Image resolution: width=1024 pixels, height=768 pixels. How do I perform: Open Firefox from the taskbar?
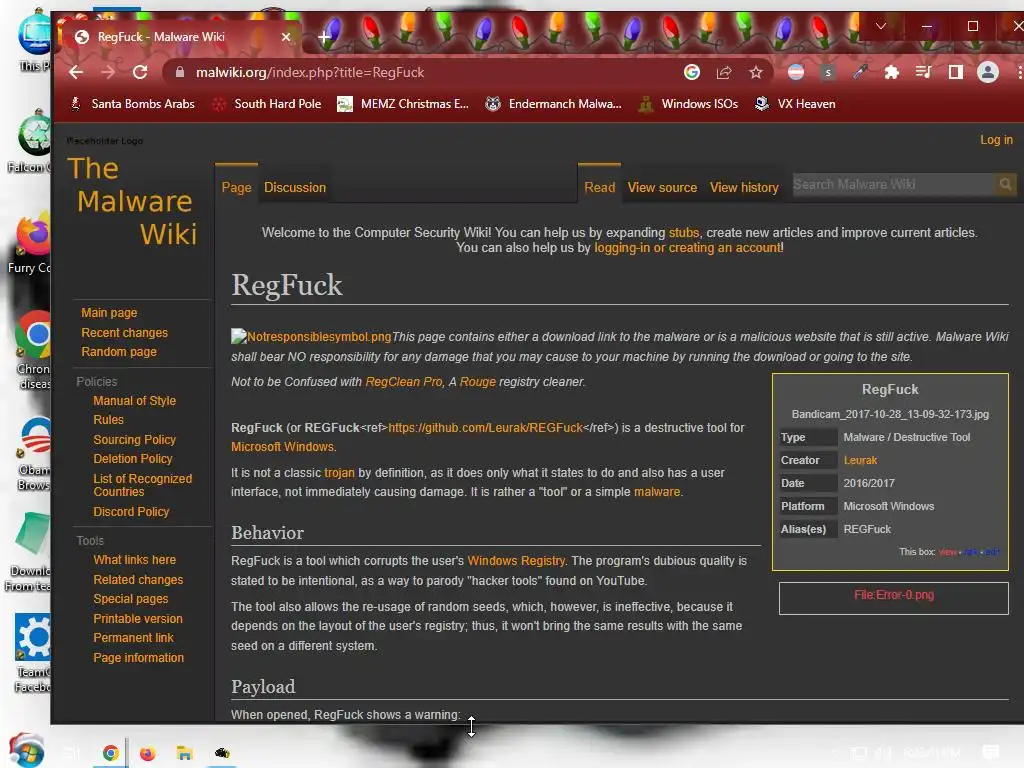click(x=148, y=753)
